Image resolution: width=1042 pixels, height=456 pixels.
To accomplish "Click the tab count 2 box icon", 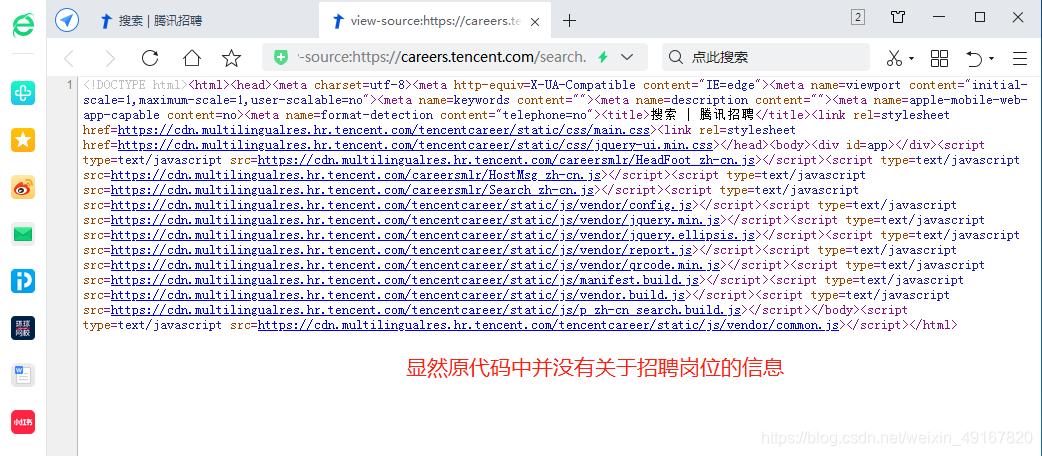I will pyautogui.click(x=858, y=18).
